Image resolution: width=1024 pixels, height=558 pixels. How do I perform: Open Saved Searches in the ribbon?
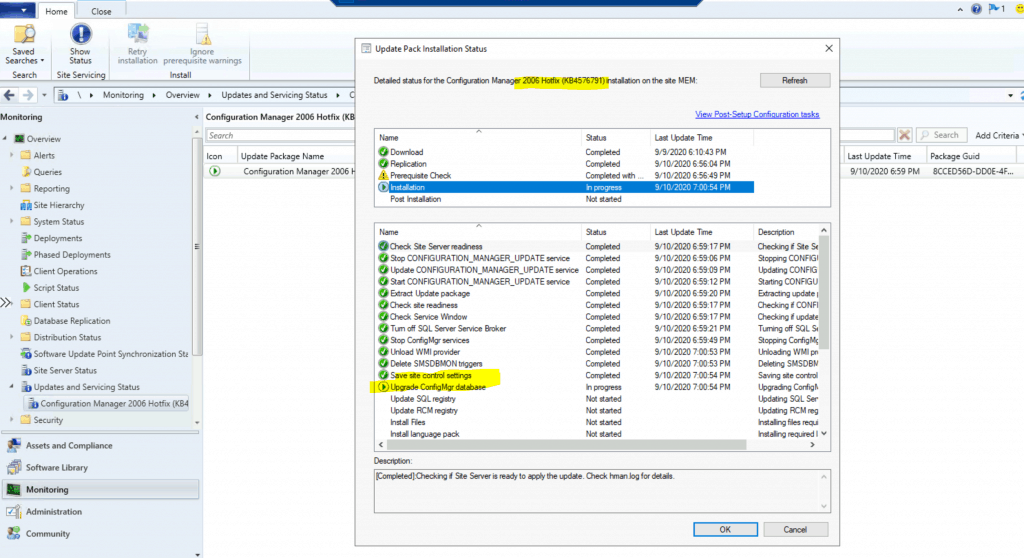coord(24,44)
